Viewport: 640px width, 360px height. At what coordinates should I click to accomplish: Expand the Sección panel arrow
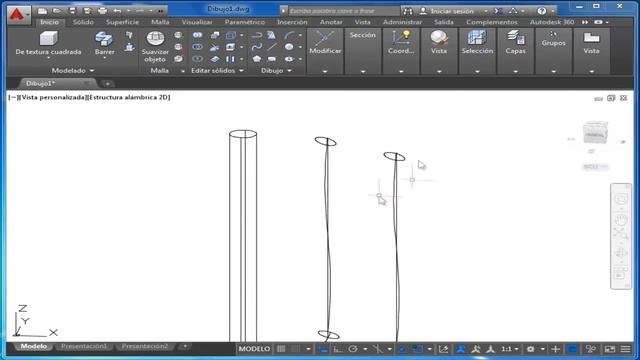pos(363,71)
